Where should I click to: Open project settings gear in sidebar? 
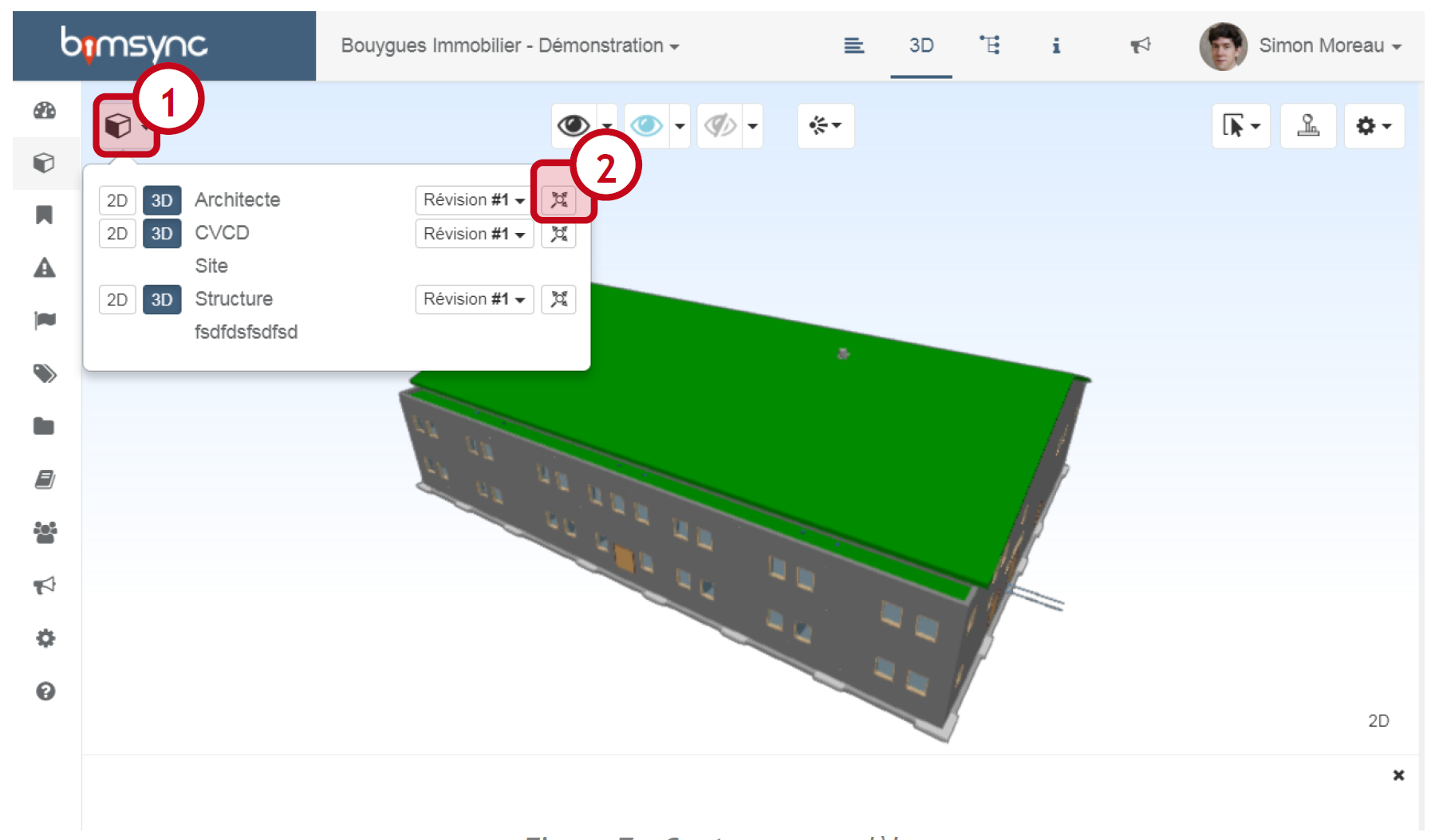pyautogui.click(x=45, y=638)
